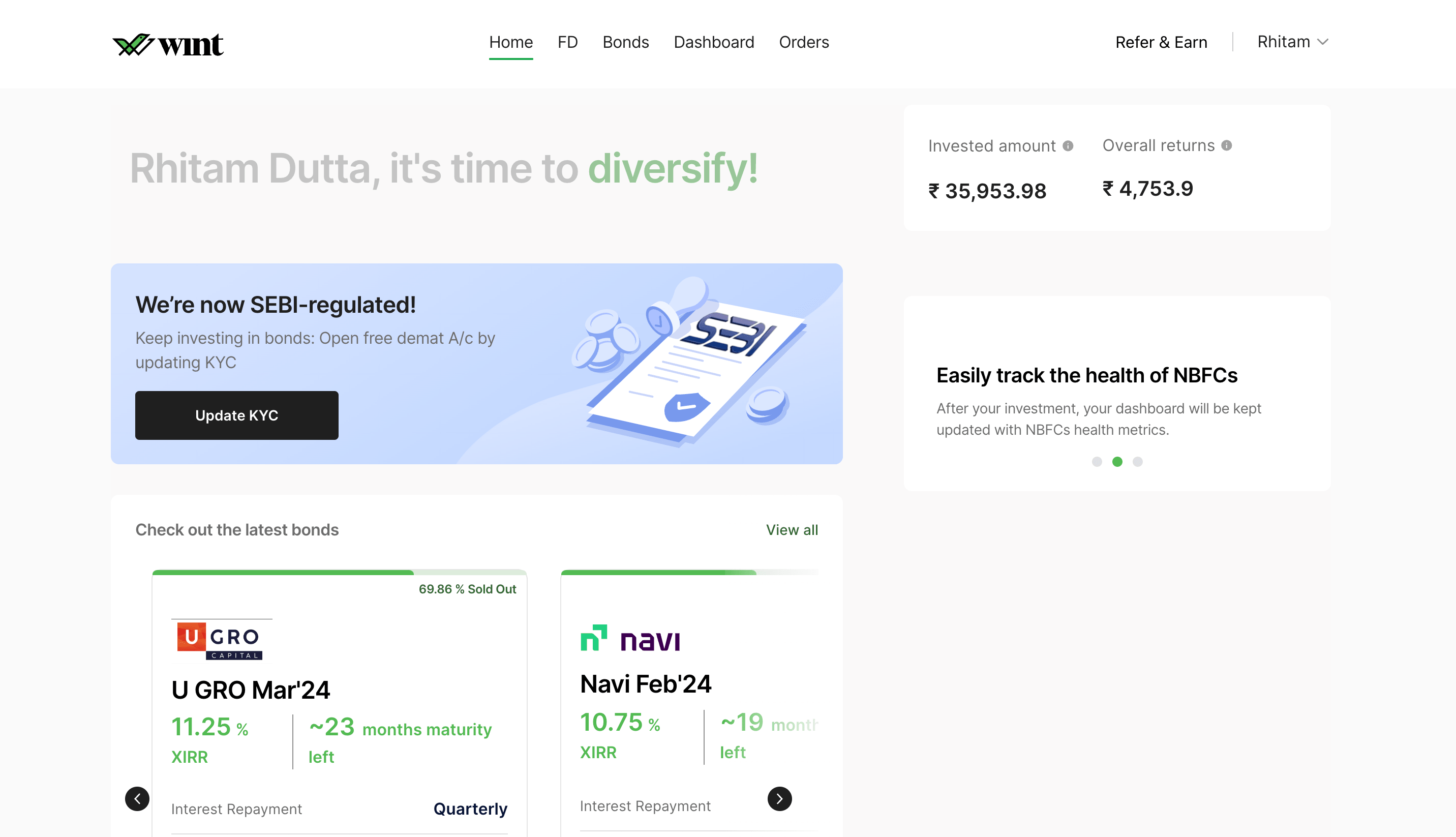Screen dimensions: 1456x837
Task: Click Overall returns info icon
Action: 1227,145
